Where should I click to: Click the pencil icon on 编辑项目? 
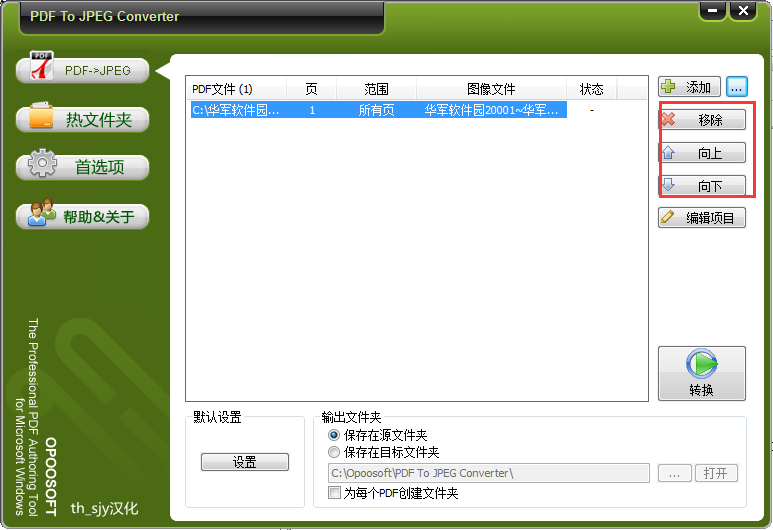(x=668, y=216)
